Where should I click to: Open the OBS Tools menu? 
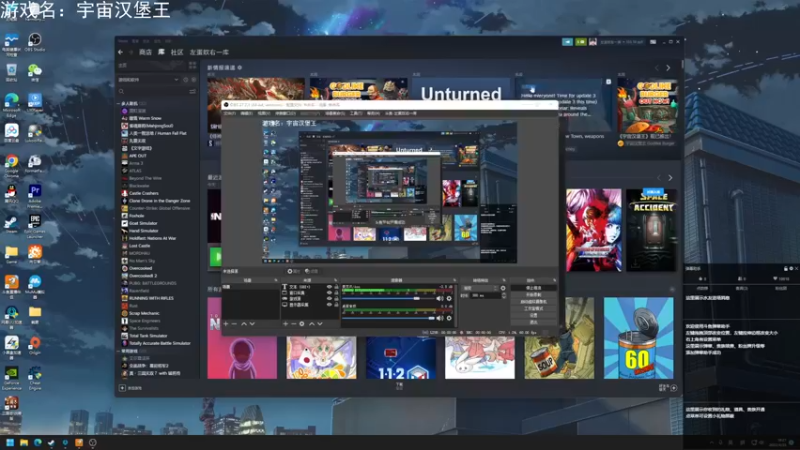pos(356,113)
